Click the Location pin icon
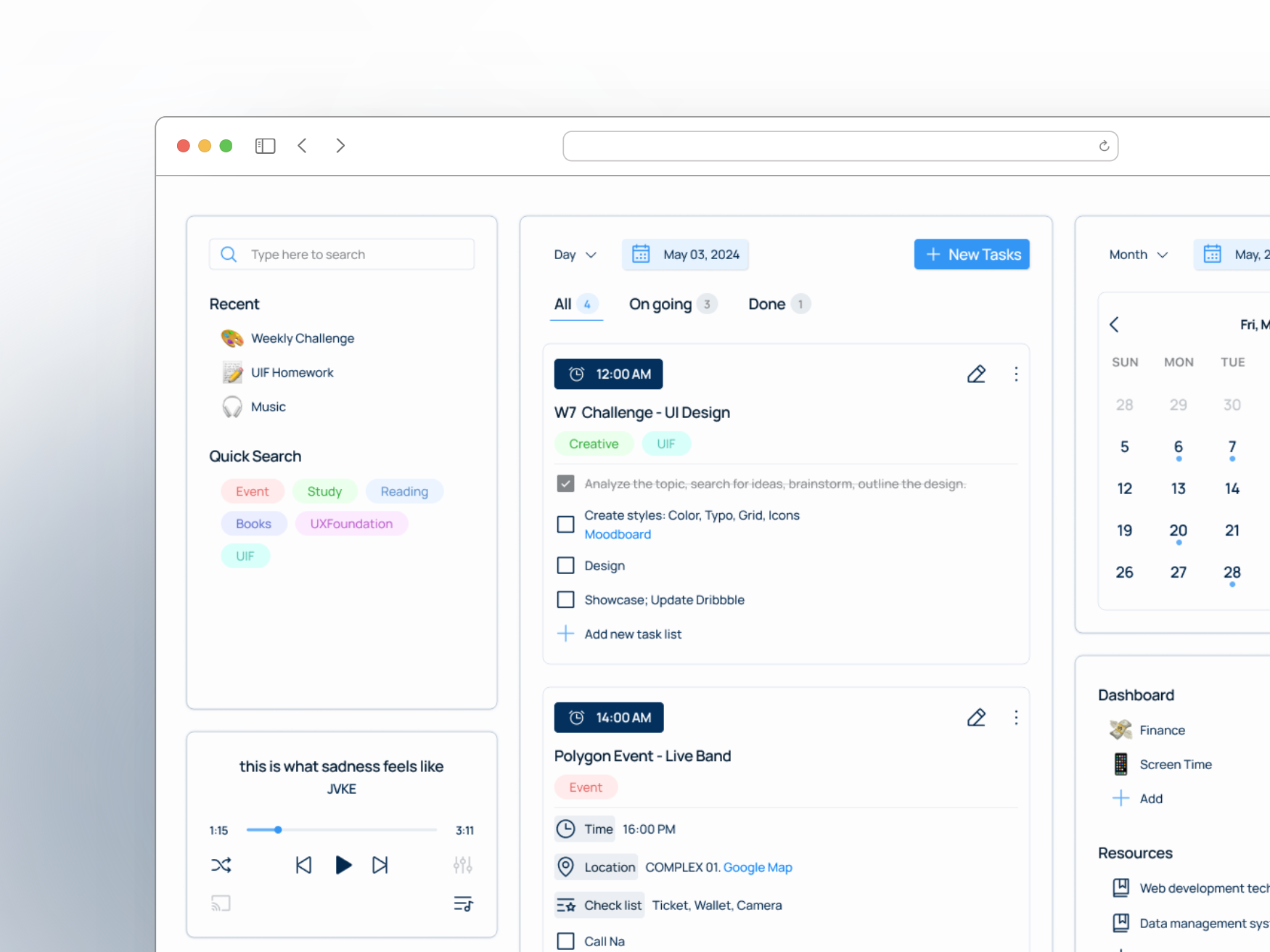Viewport: 1270px width, 952px height. 565,866
